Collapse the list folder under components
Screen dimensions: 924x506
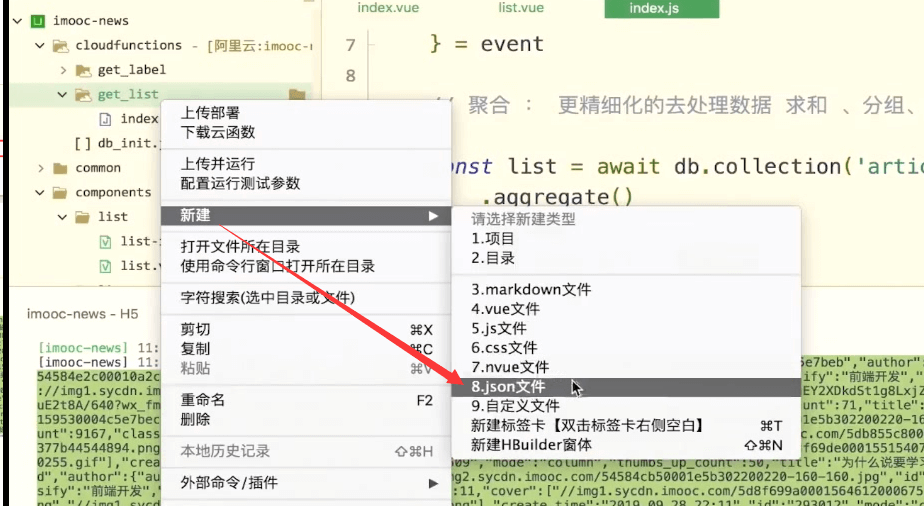pos(62,217)
